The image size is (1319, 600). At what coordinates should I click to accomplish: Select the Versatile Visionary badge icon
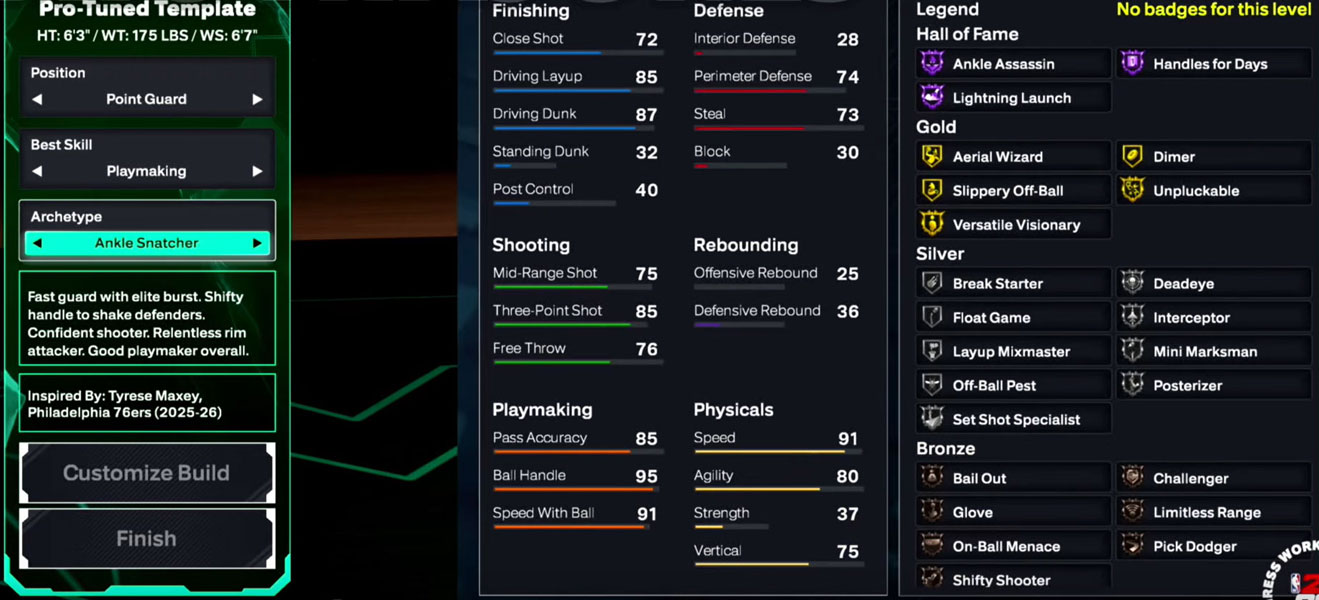tap(932, 224)
